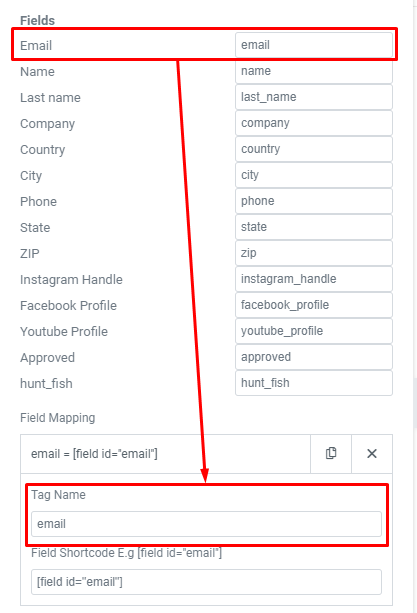Click the Field Shortcode input box

(206, 582)
